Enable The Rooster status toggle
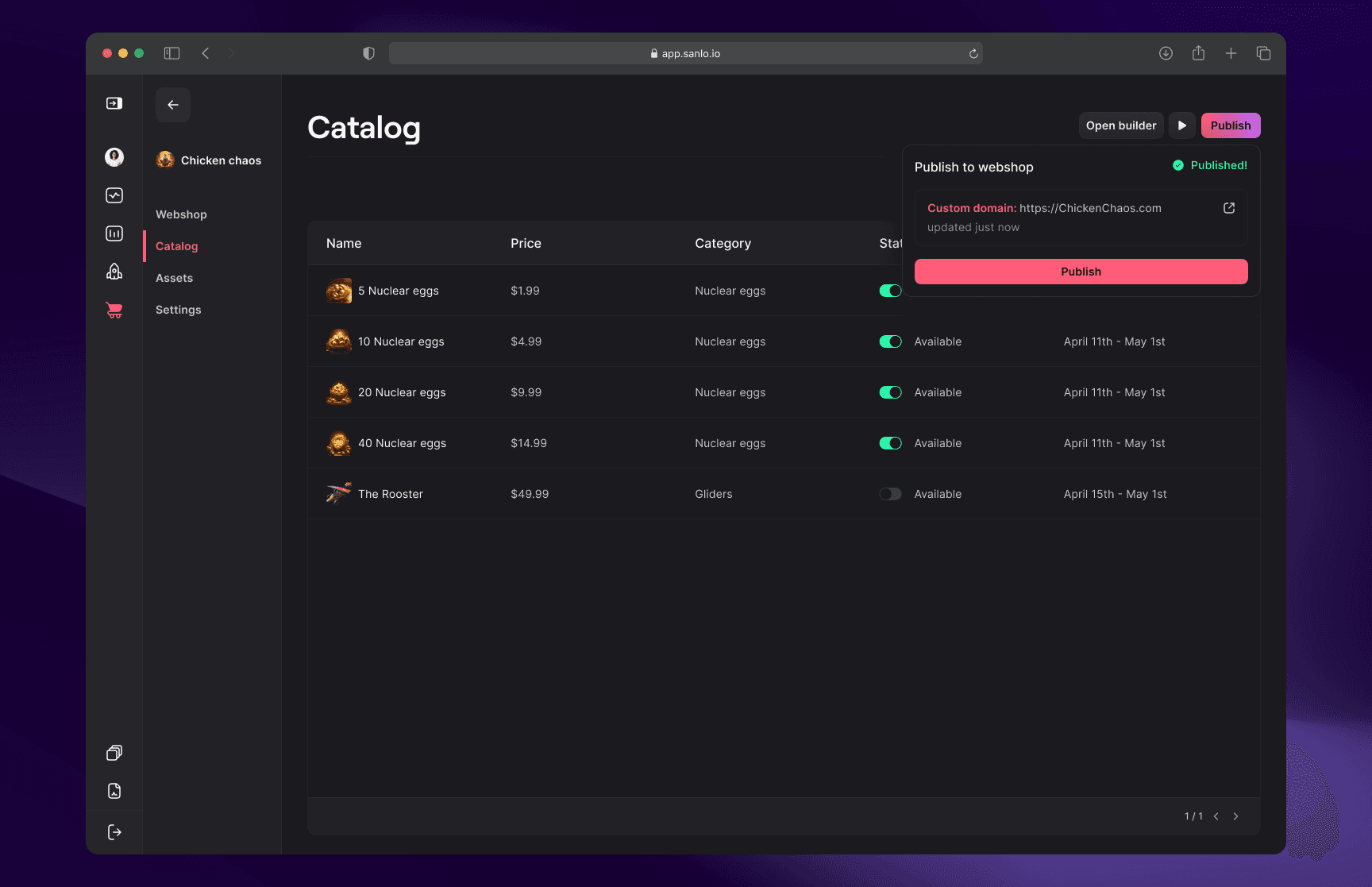 coord(890,494)
